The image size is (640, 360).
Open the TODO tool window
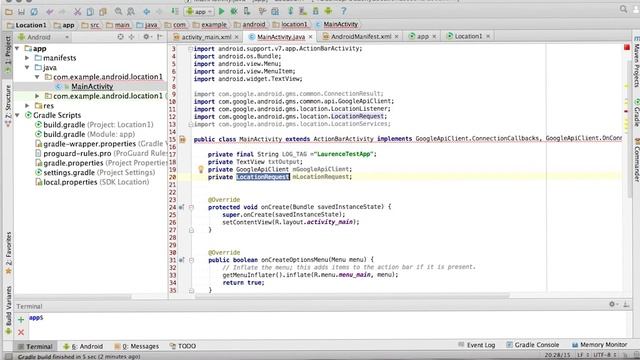[182, 346]
